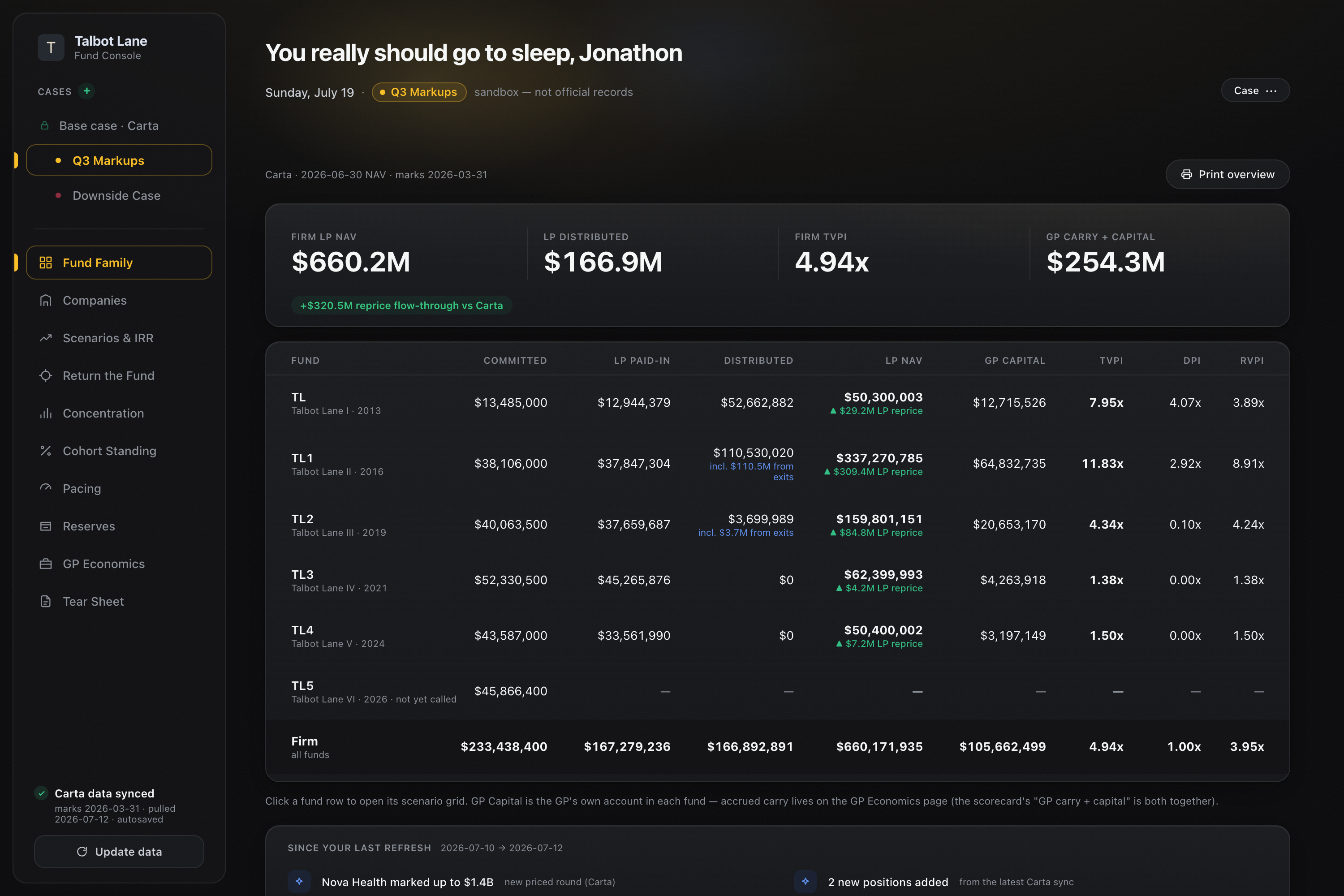1344x896 pixels.
Task: Select the Q3 Markups case in sidebar
Action: (119, 160)
